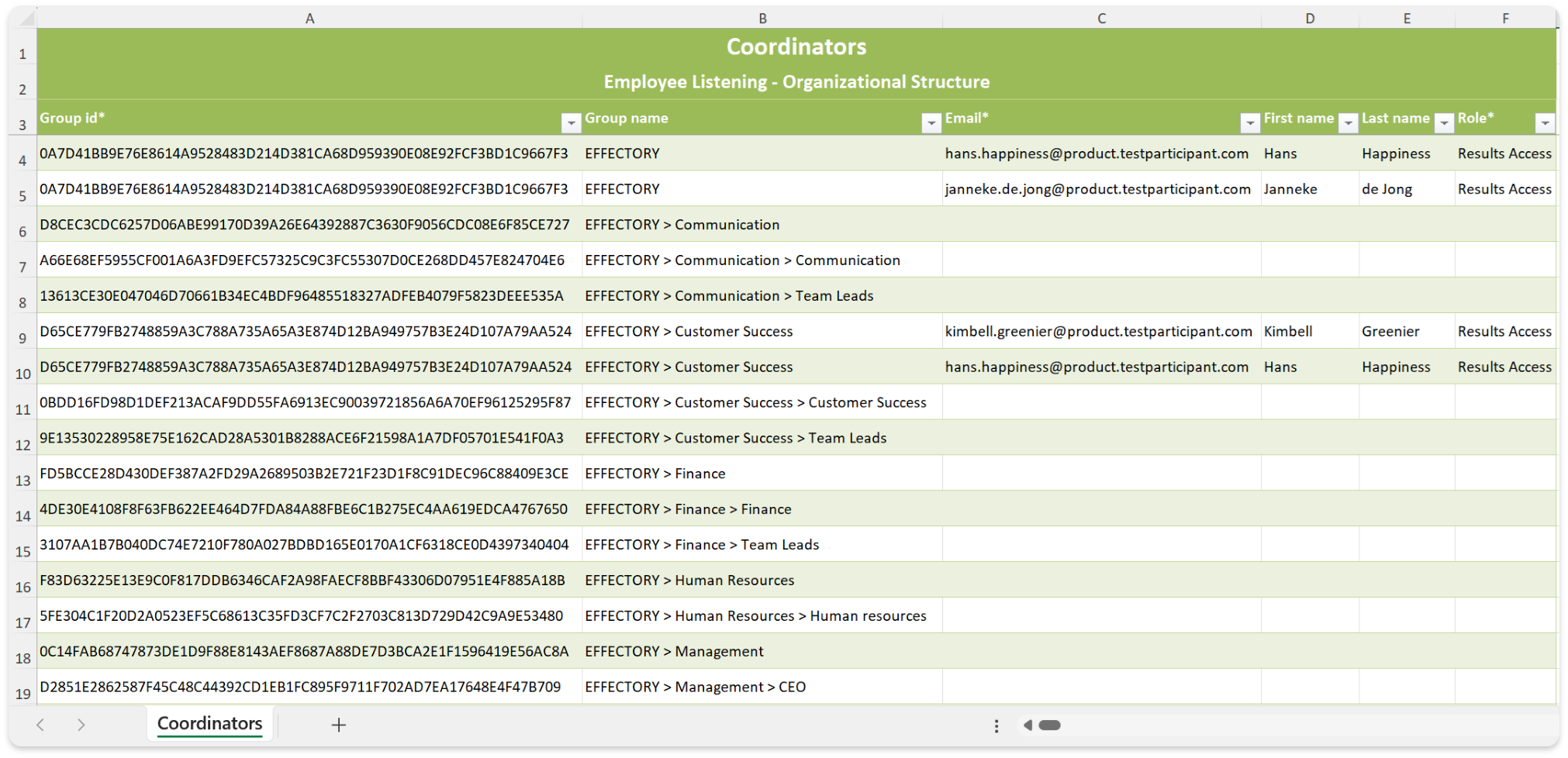This screenshot has height=758, width=1568.
Task: Select column F header
Action: click(x=1505, y=18)
